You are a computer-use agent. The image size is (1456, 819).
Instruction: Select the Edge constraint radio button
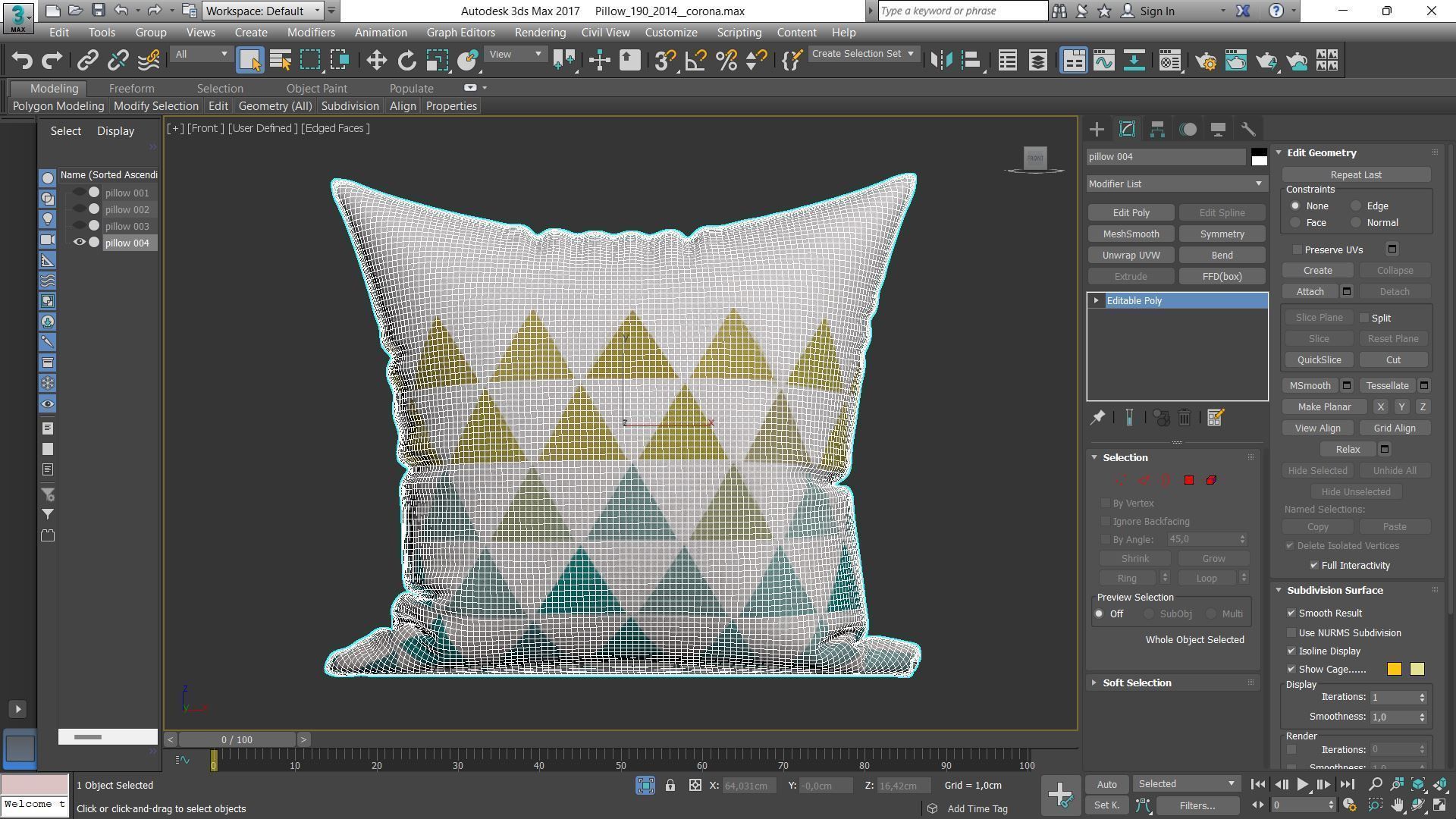pyautogui.click(x=1356, y=206)
